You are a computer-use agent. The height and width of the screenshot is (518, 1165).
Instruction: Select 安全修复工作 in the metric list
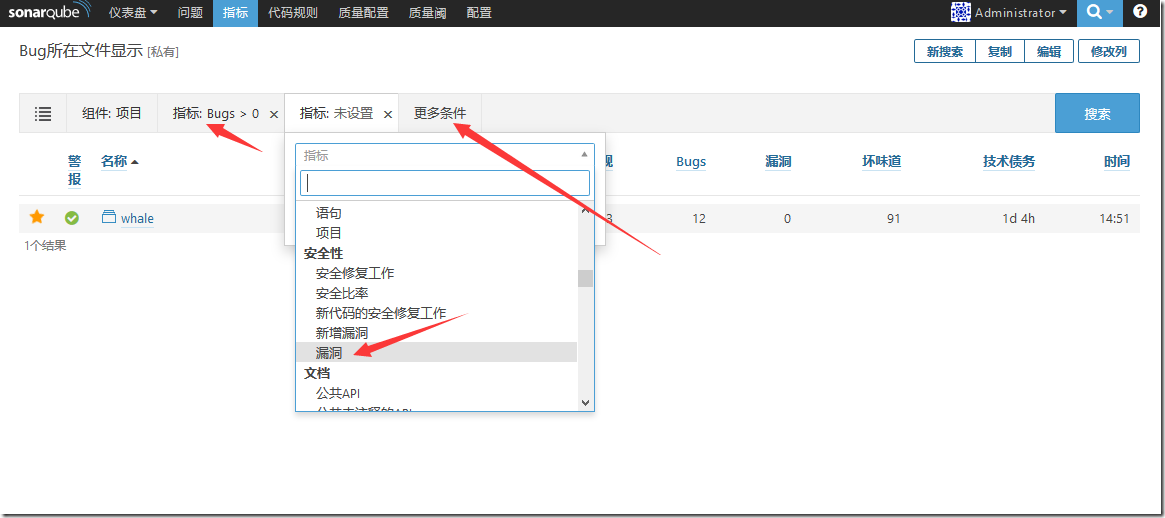(437, 273)
